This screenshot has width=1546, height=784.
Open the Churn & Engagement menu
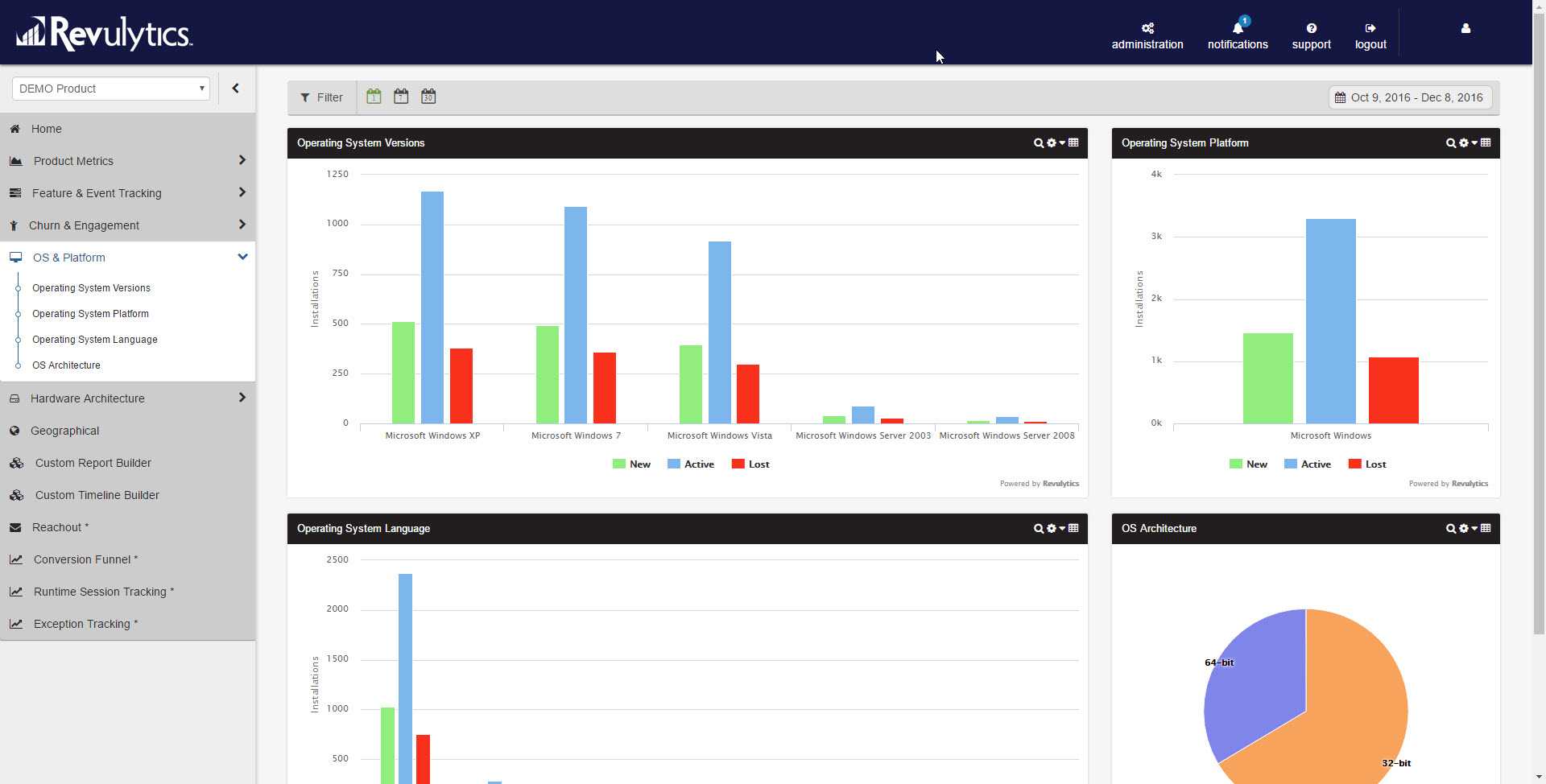click(x=84, y=225)
